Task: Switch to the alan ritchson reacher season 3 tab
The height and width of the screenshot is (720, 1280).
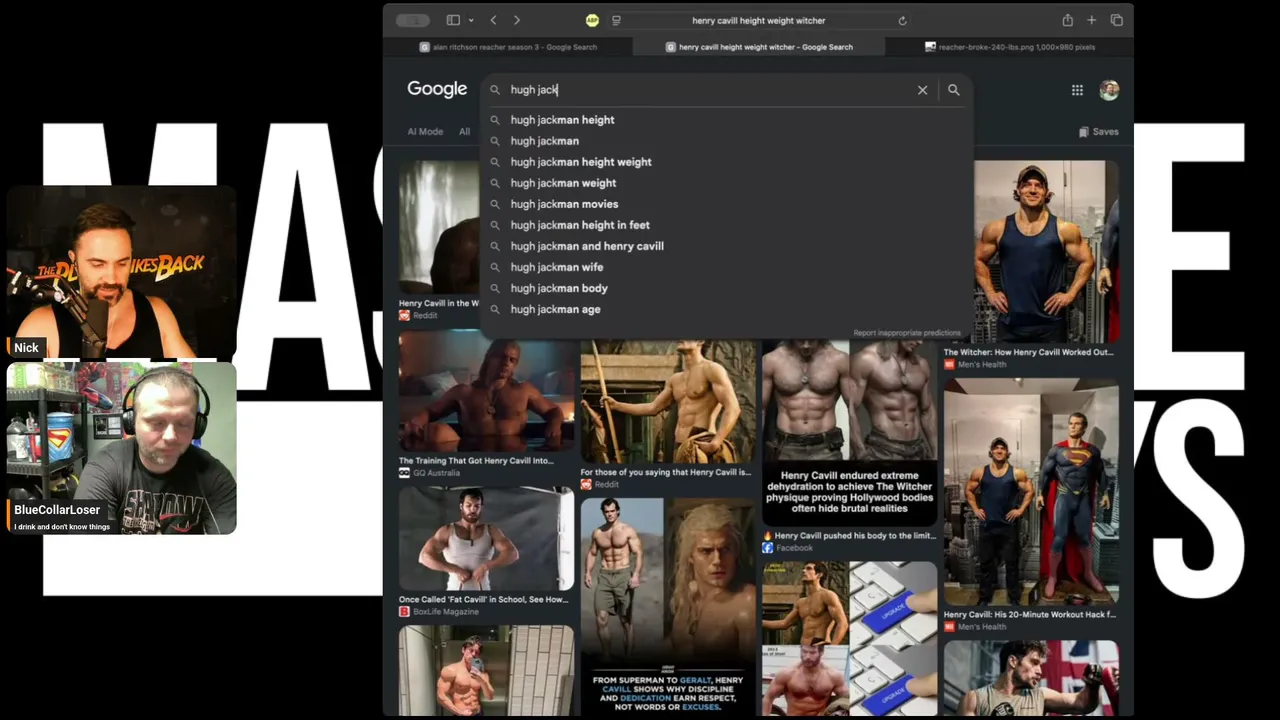Action: (x=509, y=47)
